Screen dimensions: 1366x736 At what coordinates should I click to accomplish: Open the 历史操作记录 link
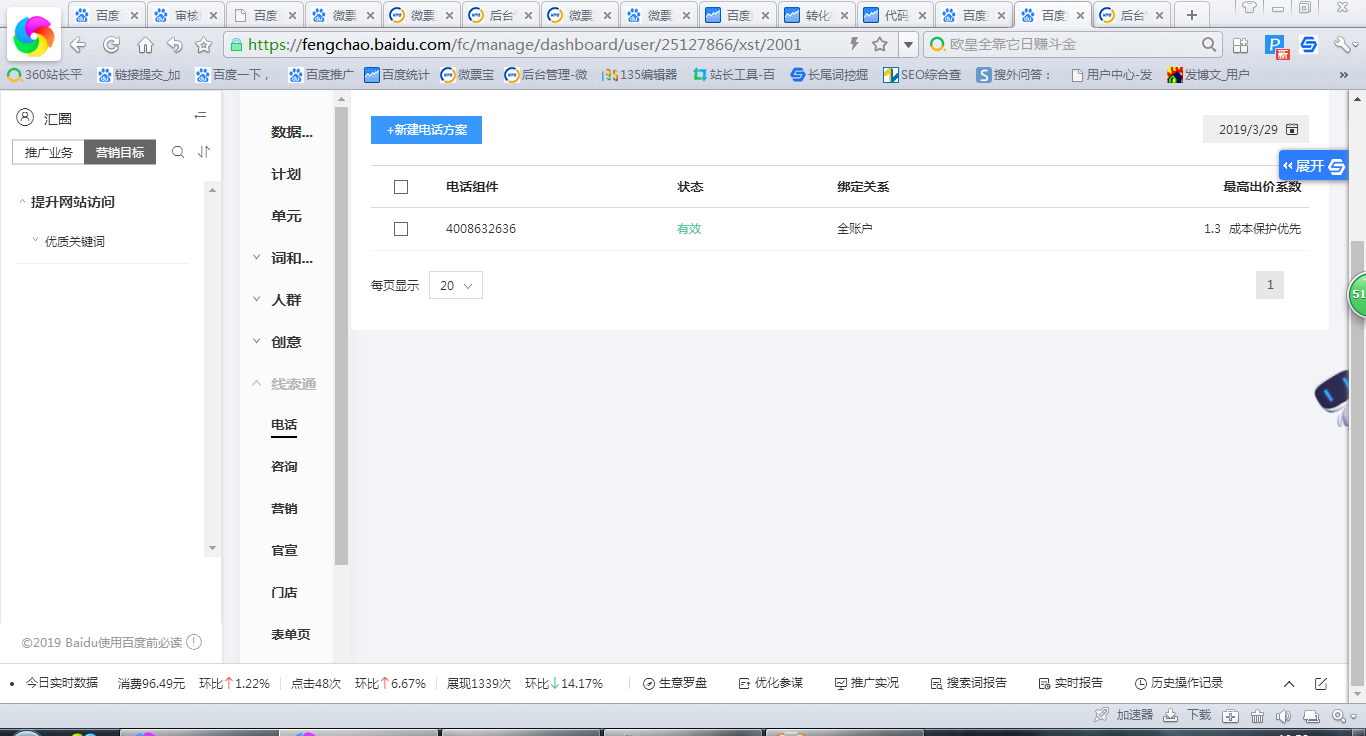coord(1179,683)
